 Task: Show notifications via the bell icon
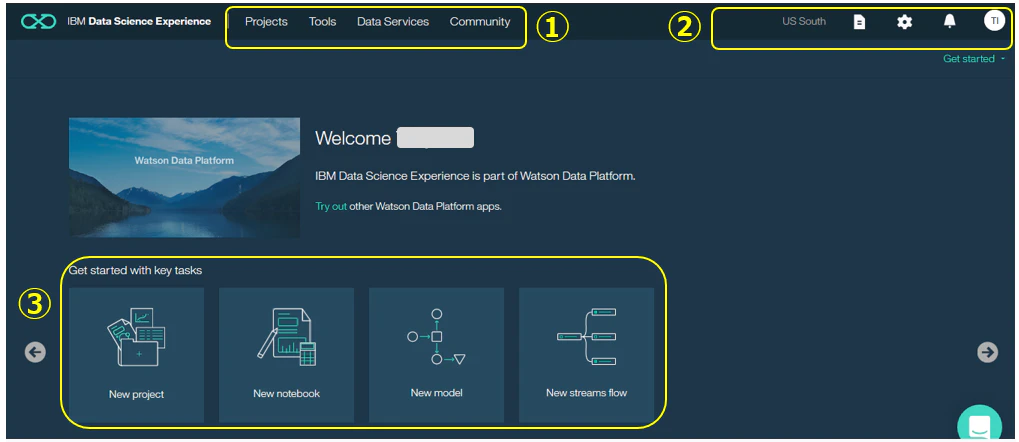tap(949, 21)
